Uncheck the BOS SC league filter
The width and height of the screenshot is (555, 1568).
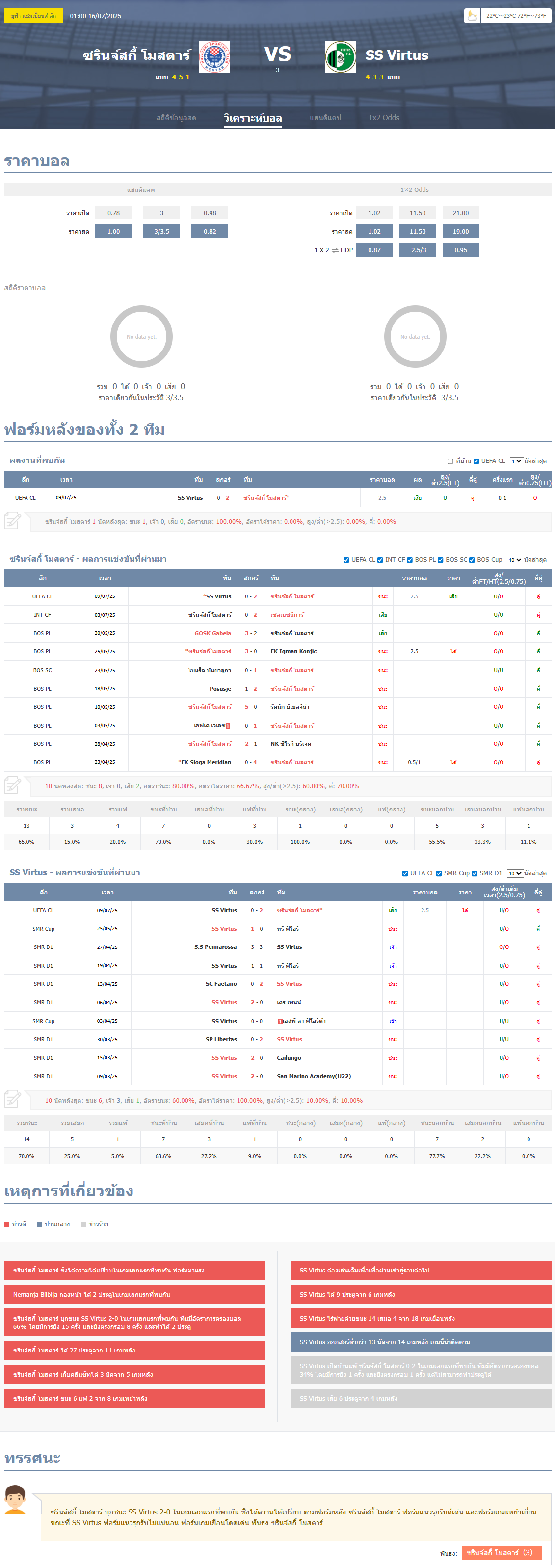point(441,560)
